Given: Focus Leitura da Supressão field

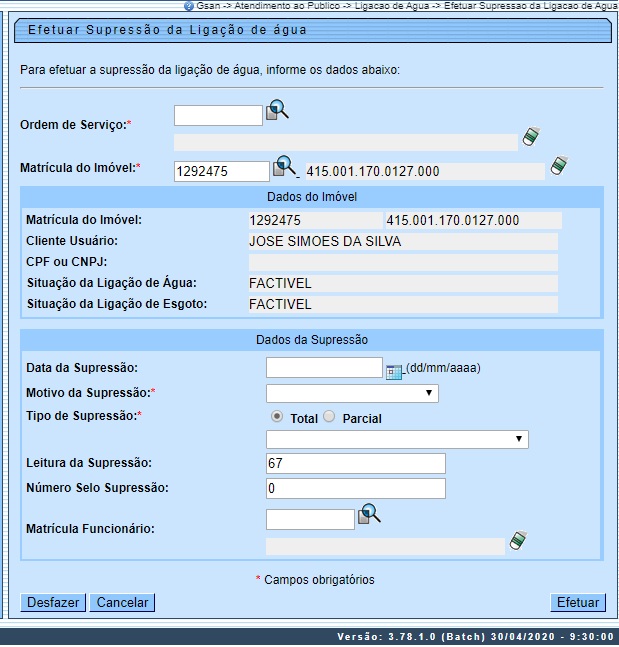Looking at the screenshot, I should (356, 463).
